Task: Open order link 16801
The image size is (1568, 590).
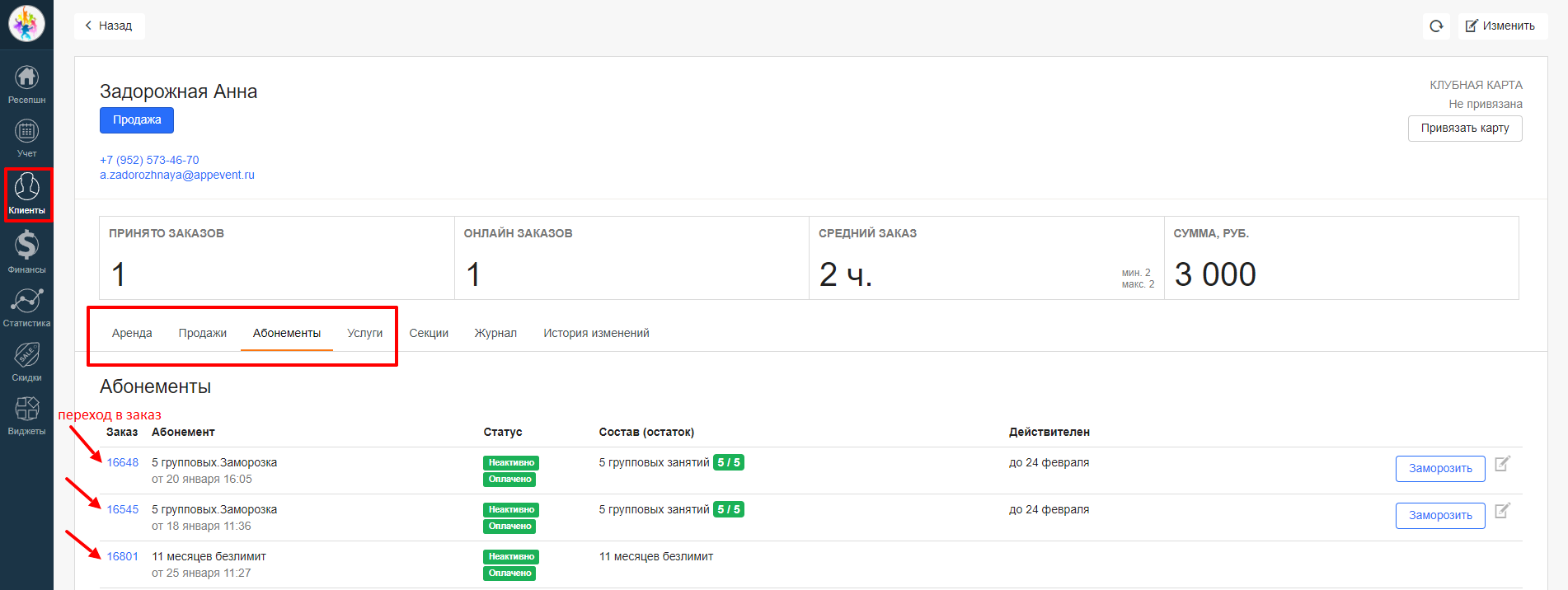Action: 122,557
